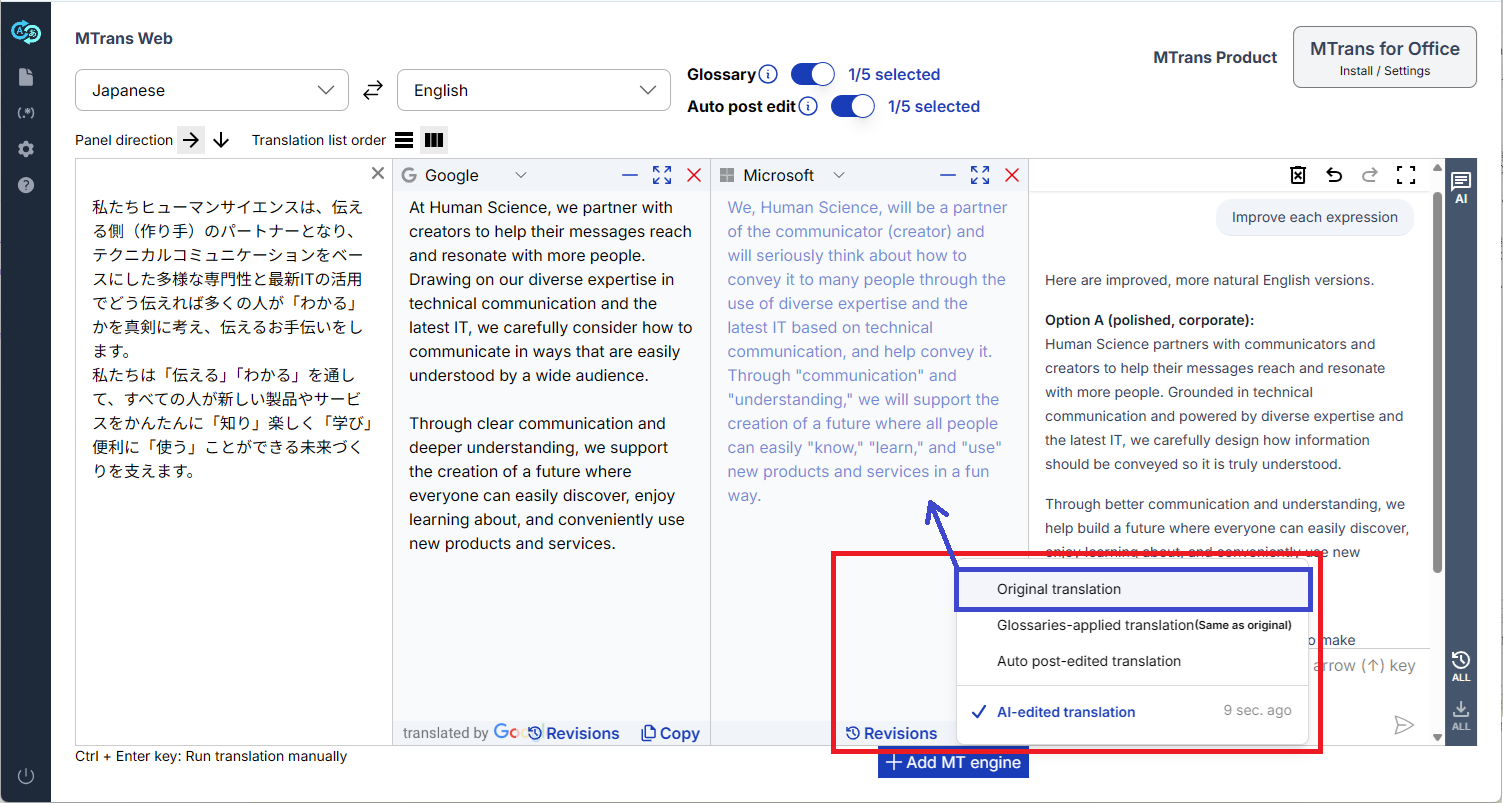
Task: Clear the AI chat with delete icon
Action: (x=1298, y=175)
